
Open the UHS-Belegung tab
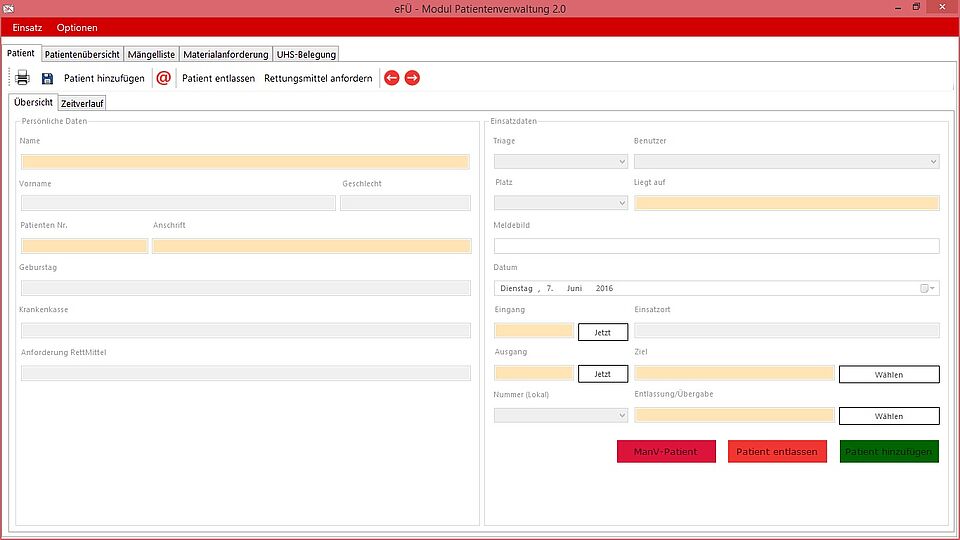pos(306,54)
